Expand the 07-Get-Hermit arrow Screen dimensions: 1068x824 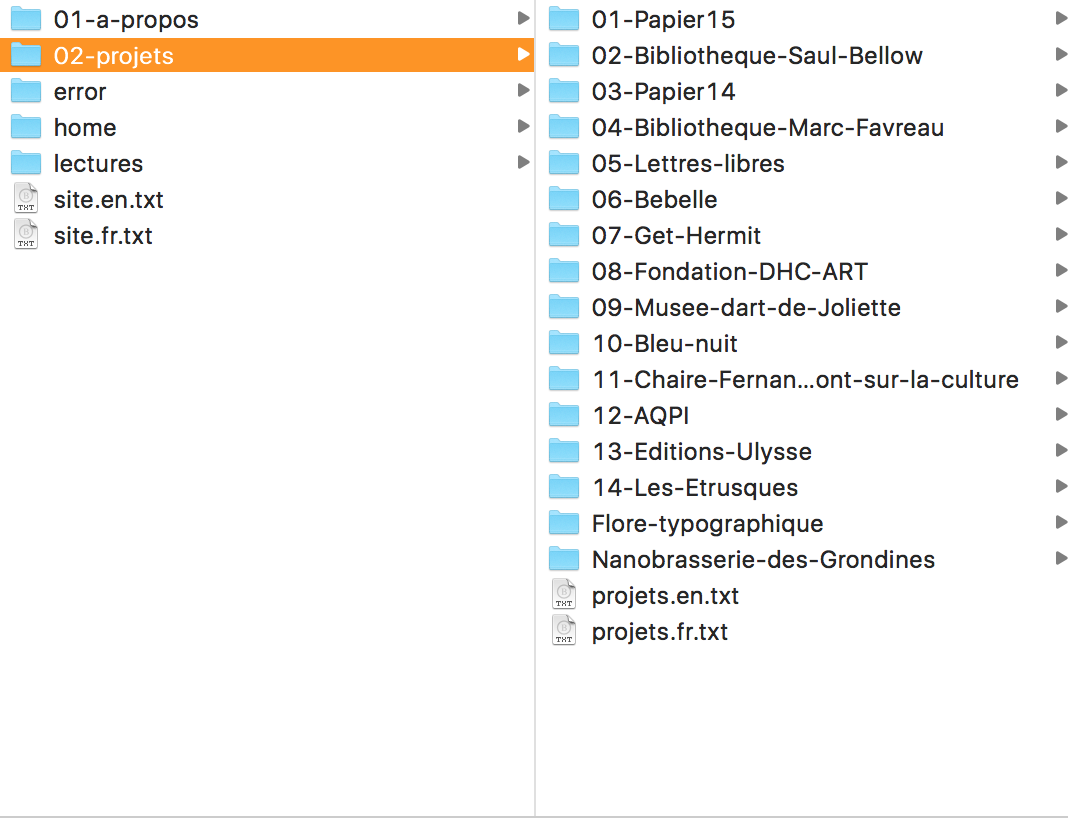pyautogui.click(x=1061, y=235)
